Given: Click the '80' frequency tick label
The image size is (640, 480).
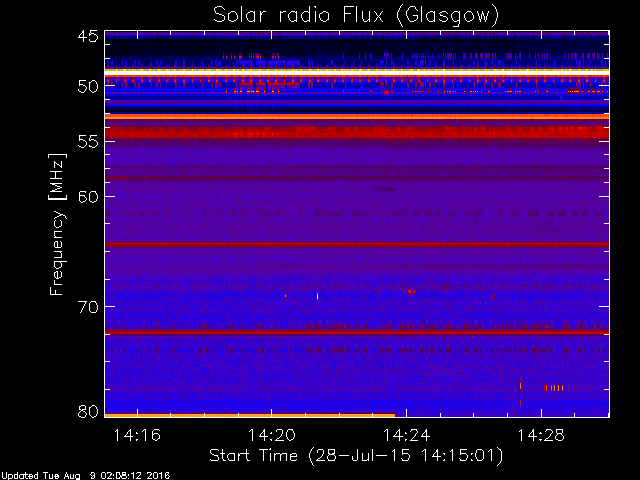Looking at the screenshot, I should point(88,411).
